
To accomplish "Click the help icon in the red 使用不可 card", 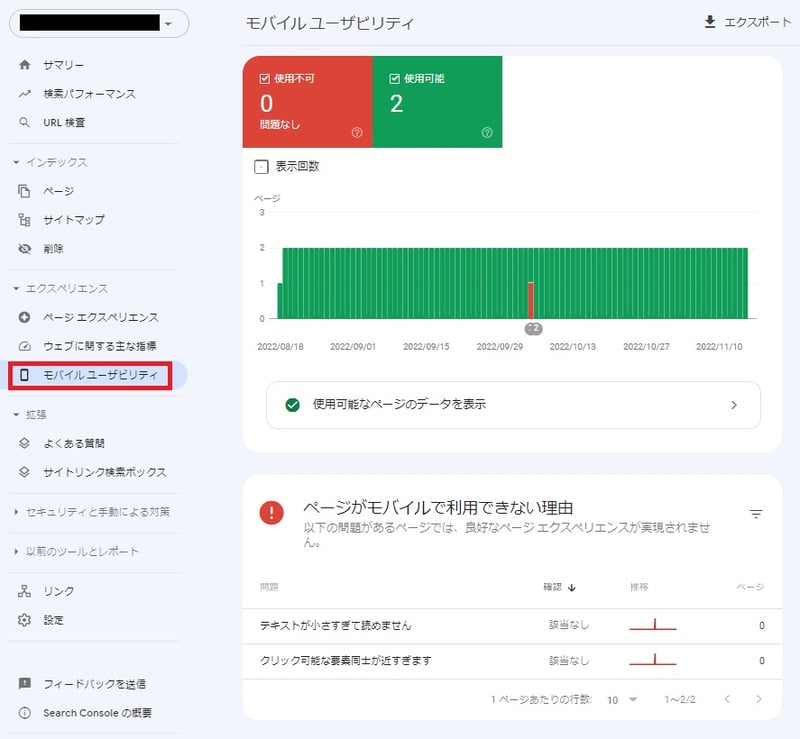I will coord(357,133).
